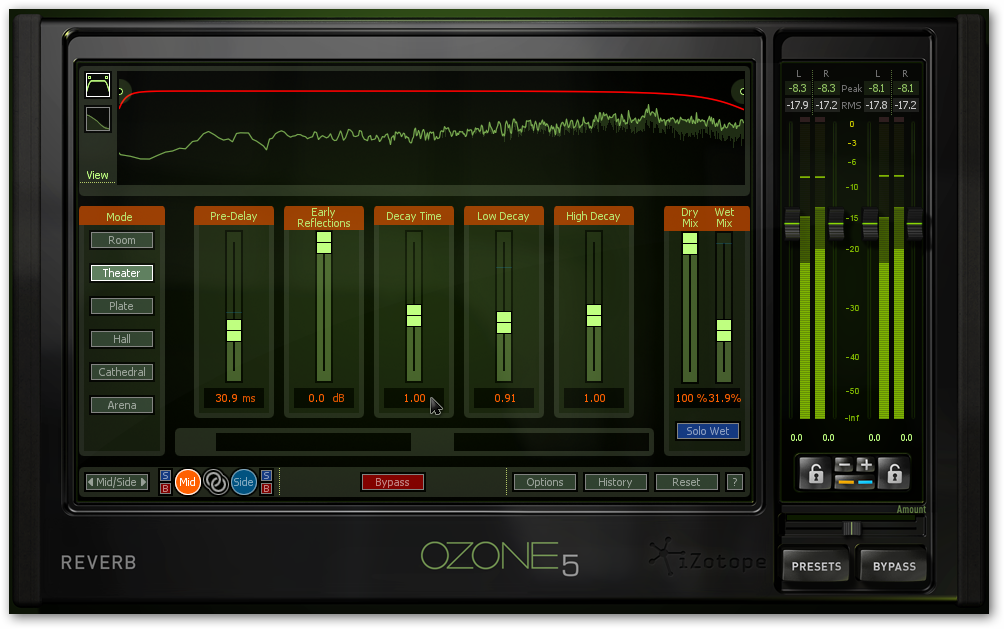Select the decay curve view icon
The width and height of the screenshot is (1004, 629).
coord(98,119)
